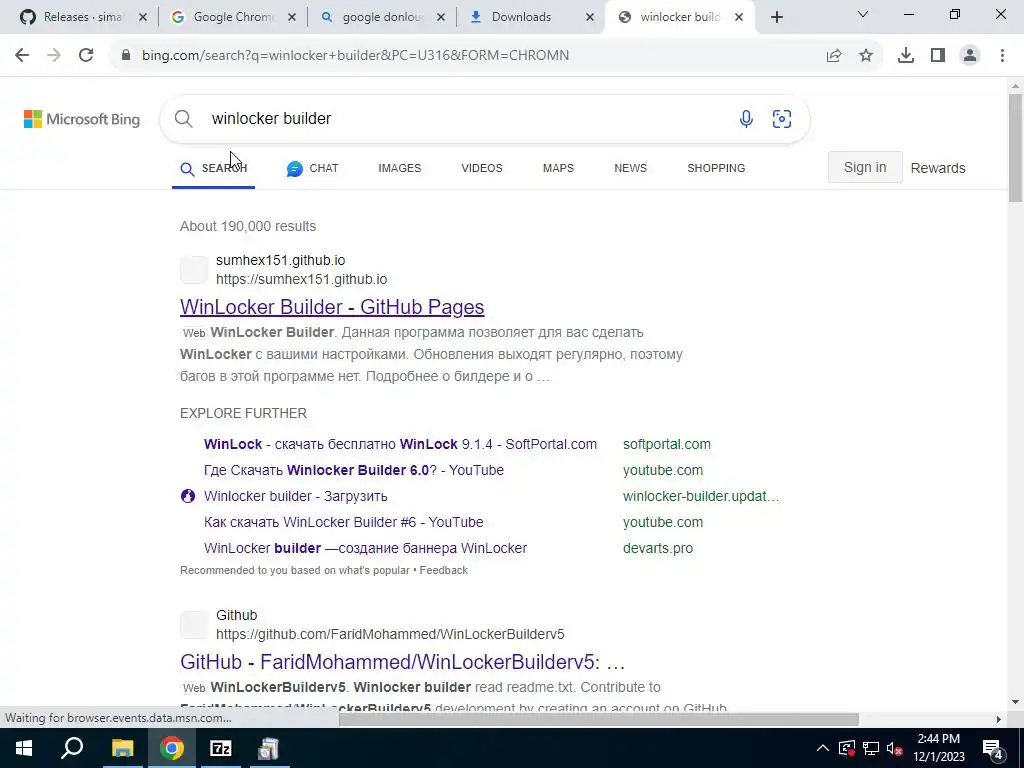Open the Chrome downloads icon in toolbar
The image size is (1024, 768).
pyautogui.click(x=906, y=56)
